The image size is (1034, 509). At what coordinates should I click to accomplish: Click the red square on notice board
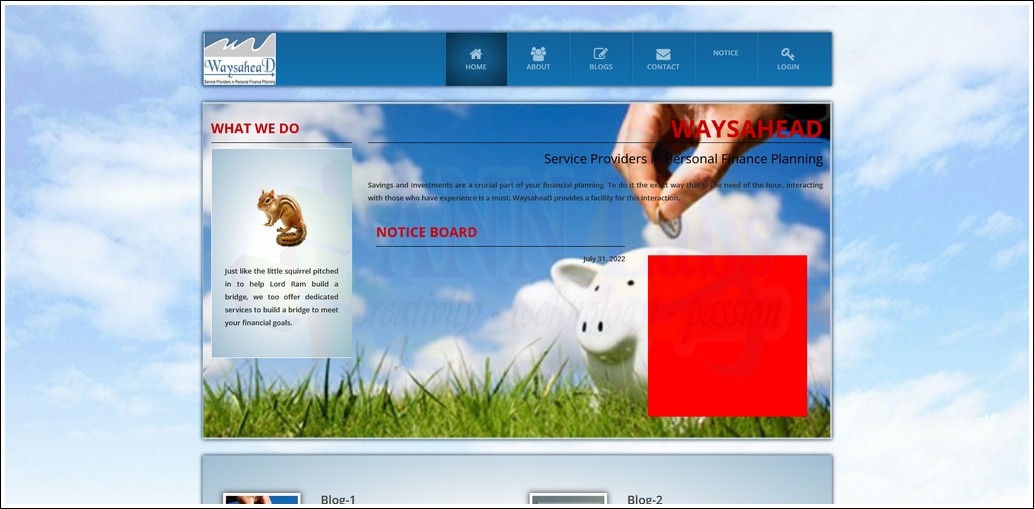pyautogui.click(x=727, y=335)
